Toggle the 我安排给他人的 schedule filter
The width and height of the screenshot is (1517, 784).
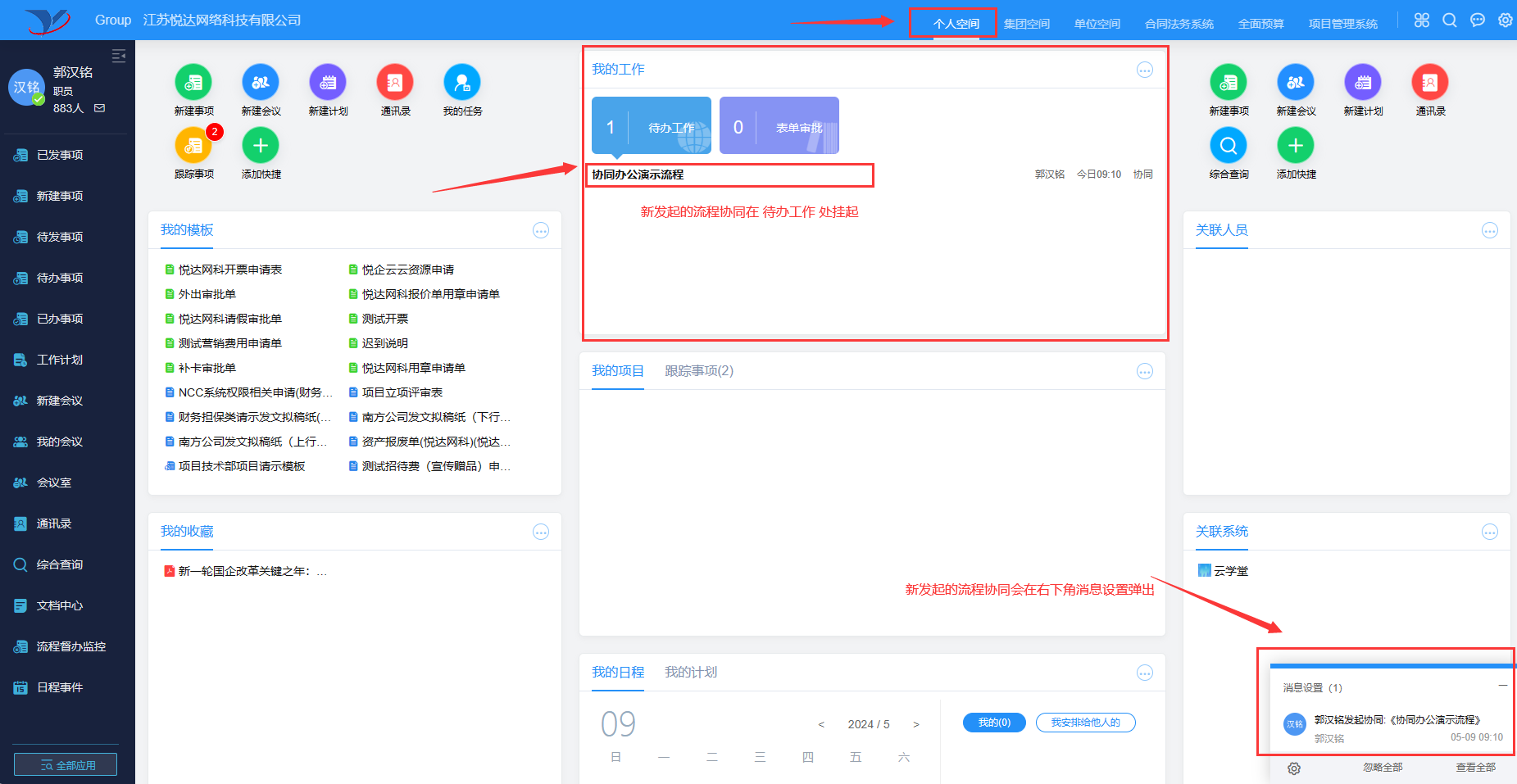(1085, 723)
